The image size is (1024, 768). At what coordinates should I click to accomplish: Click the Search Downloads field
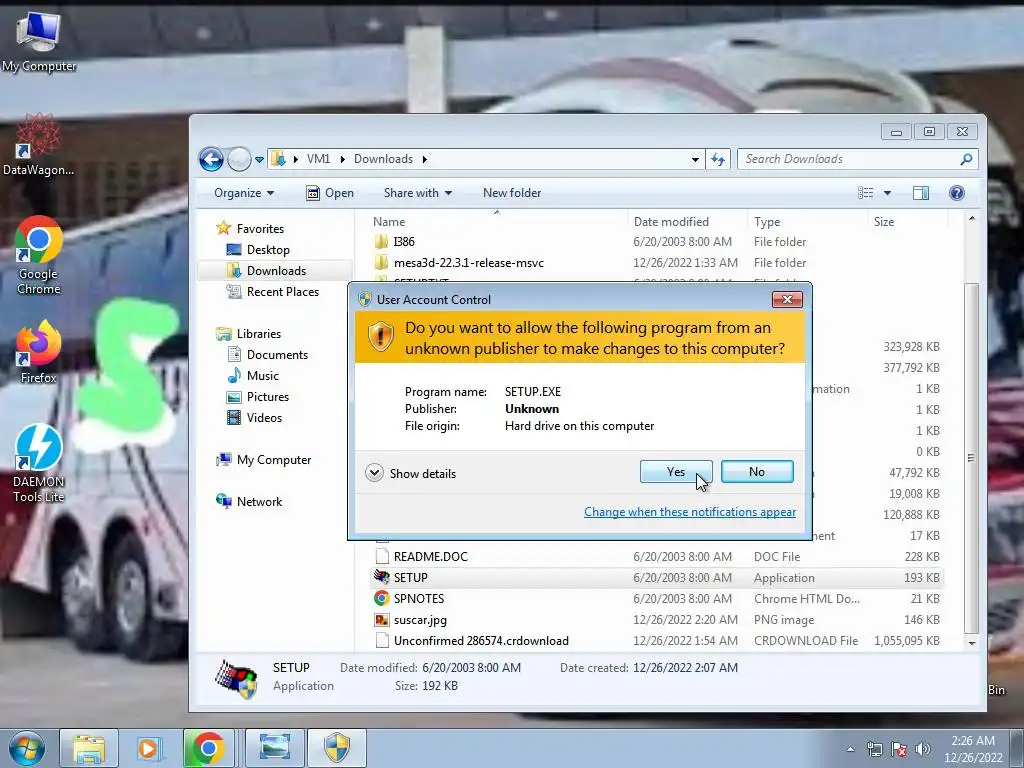pyautogui.click(x=857, y=159)
